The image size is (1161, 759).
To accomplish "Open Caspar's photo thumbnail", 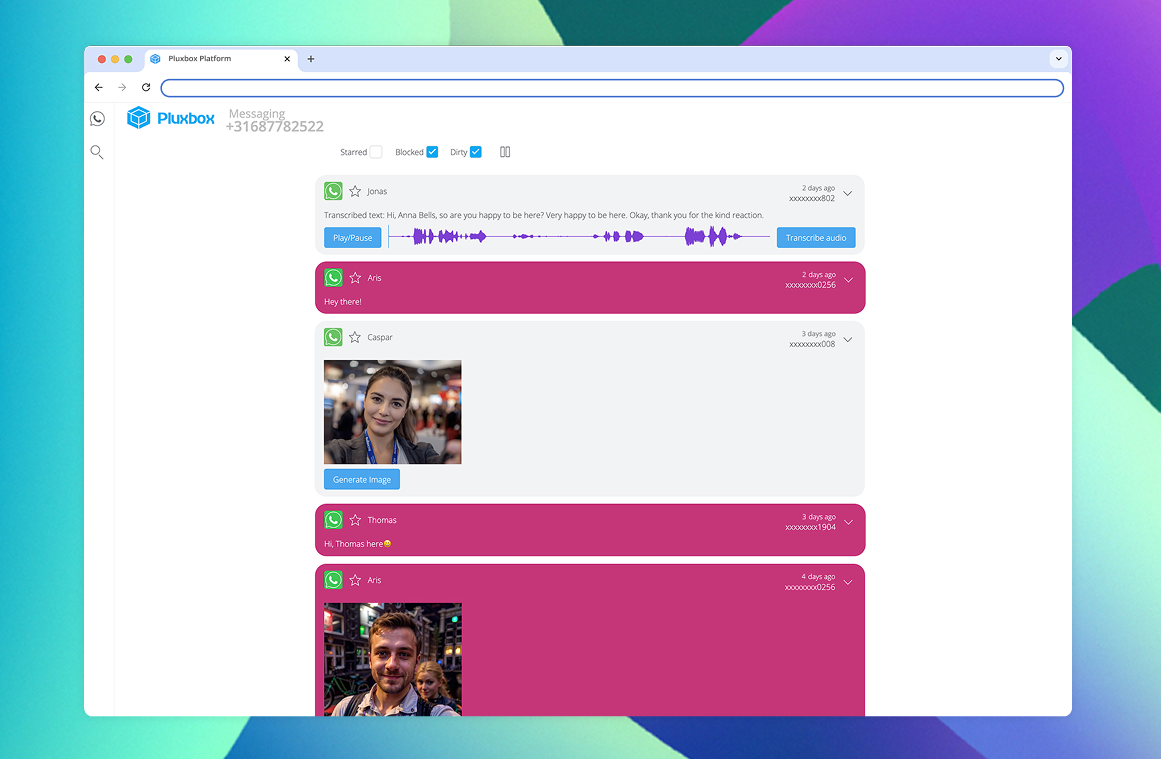I will coord(392,412).
